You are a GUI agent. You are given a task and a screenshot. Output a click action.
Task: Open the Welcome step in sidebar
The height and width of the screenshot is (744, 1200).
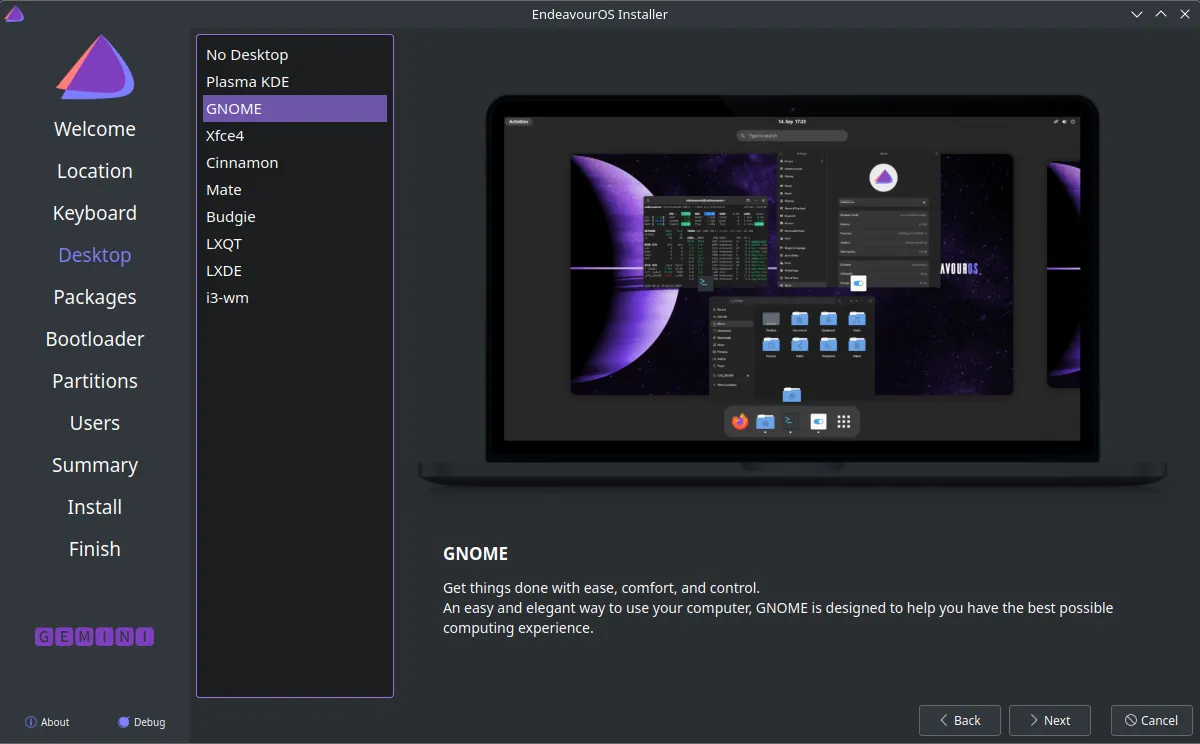click(95, 129)
